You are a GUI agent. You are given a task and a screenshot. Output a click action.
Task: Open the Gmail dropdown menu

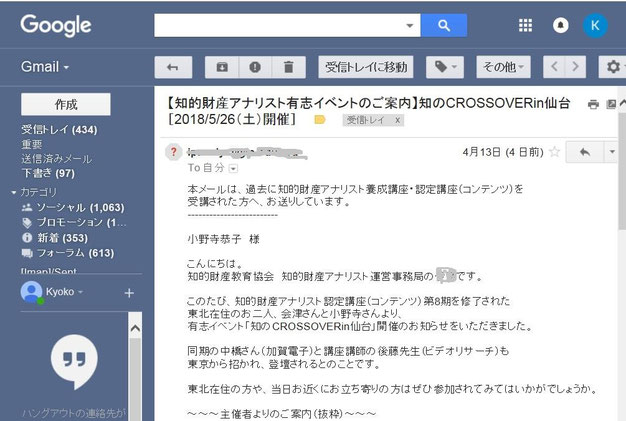45,67
